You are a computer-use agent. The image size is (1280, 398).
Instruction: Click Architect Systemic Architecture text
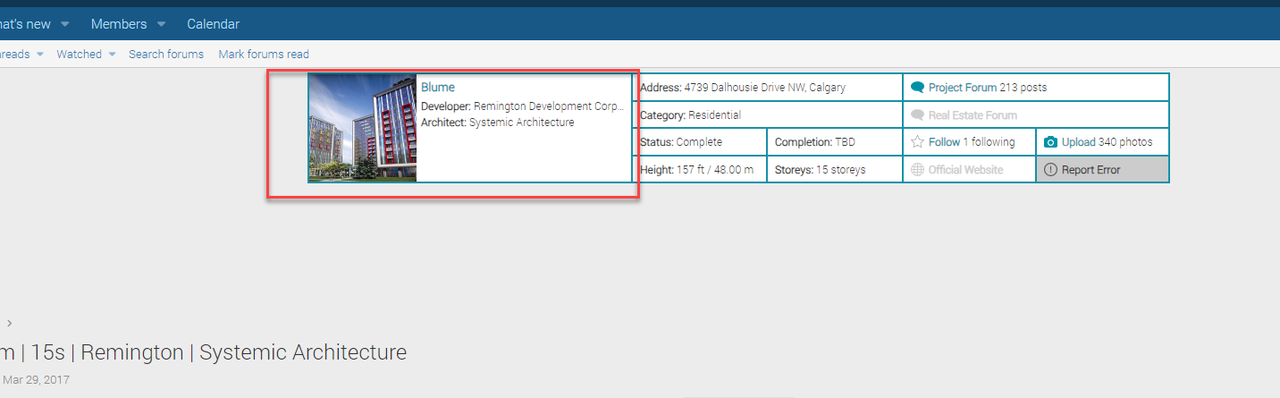point(498,122)
